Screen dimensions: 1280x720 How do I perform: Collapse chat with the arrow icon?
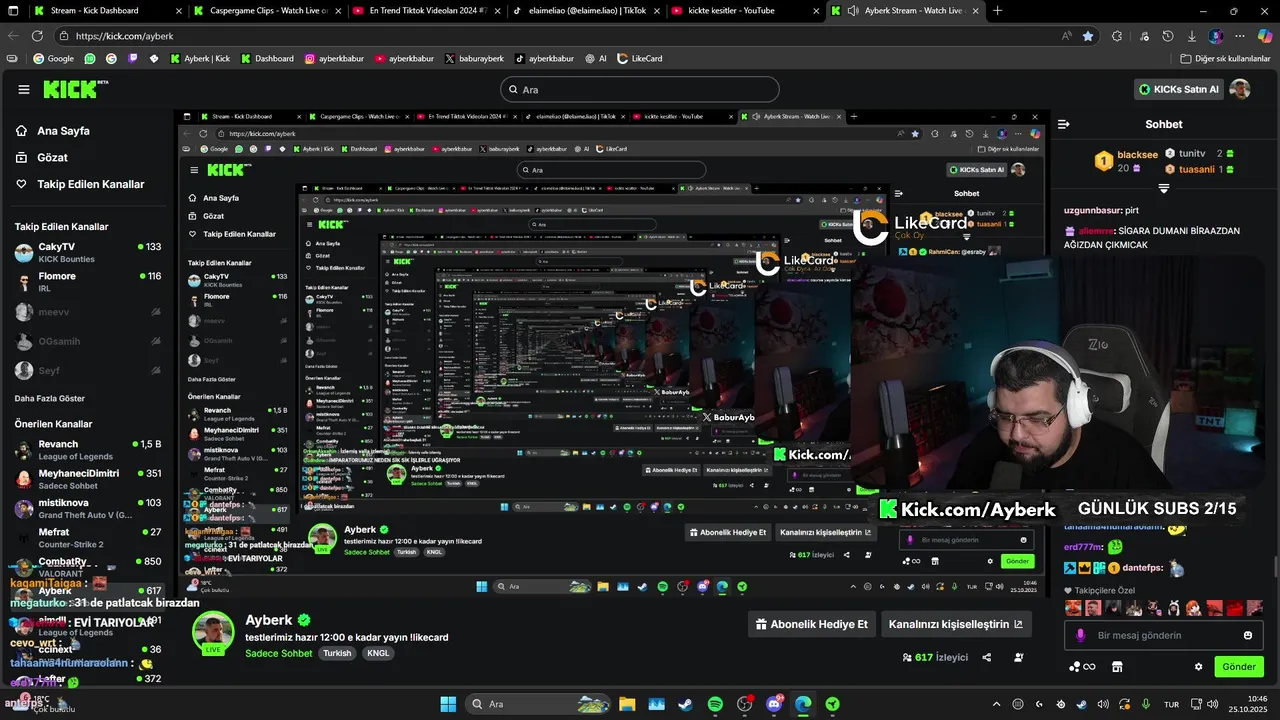(1064, 124)
